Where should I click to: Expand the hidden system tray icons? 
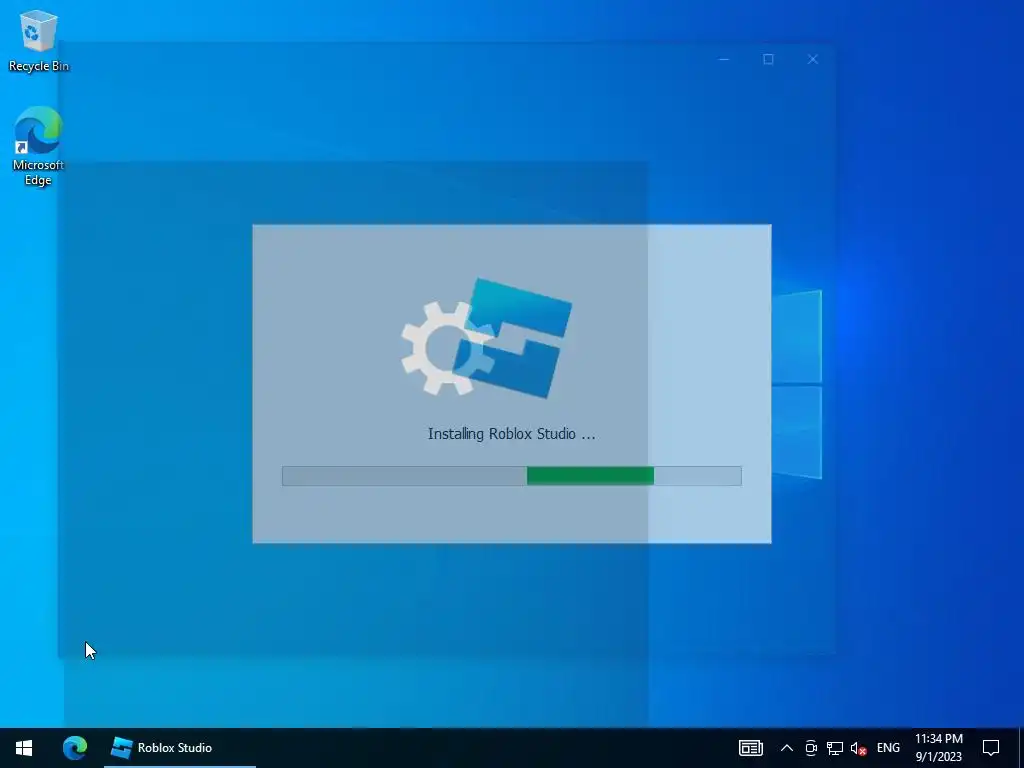point(787,748)
